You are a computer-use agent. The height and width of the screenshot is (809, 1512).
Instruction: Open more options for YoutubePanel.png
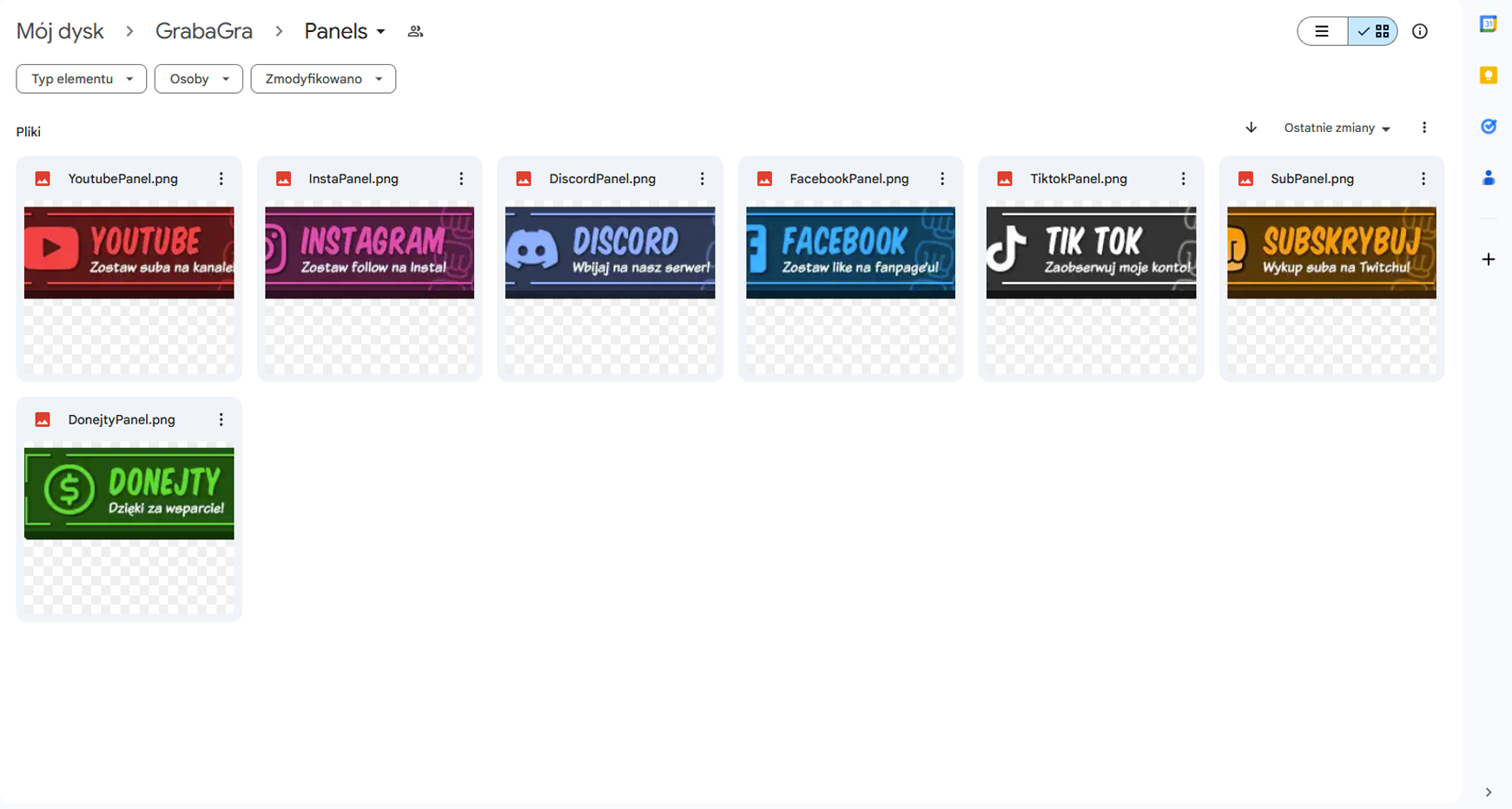point(221,178)
